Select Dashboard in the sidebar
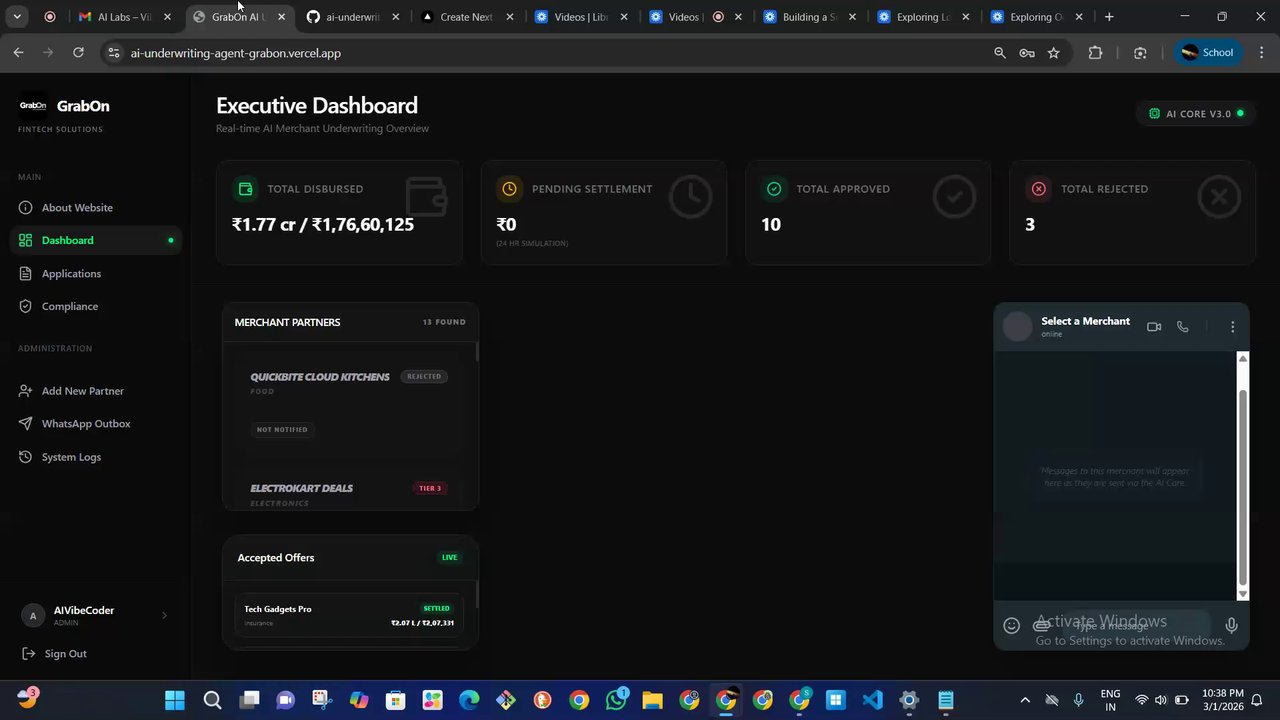 point(97,241)
